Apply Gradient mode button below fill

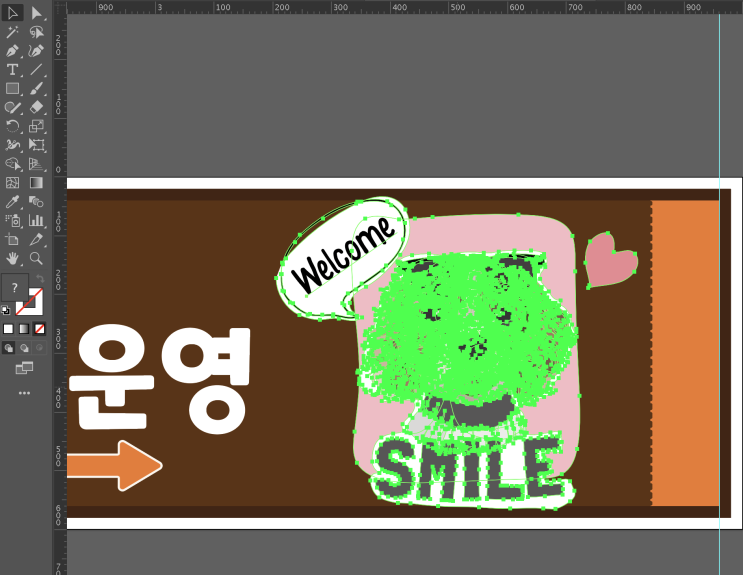[x=24, y=329]
